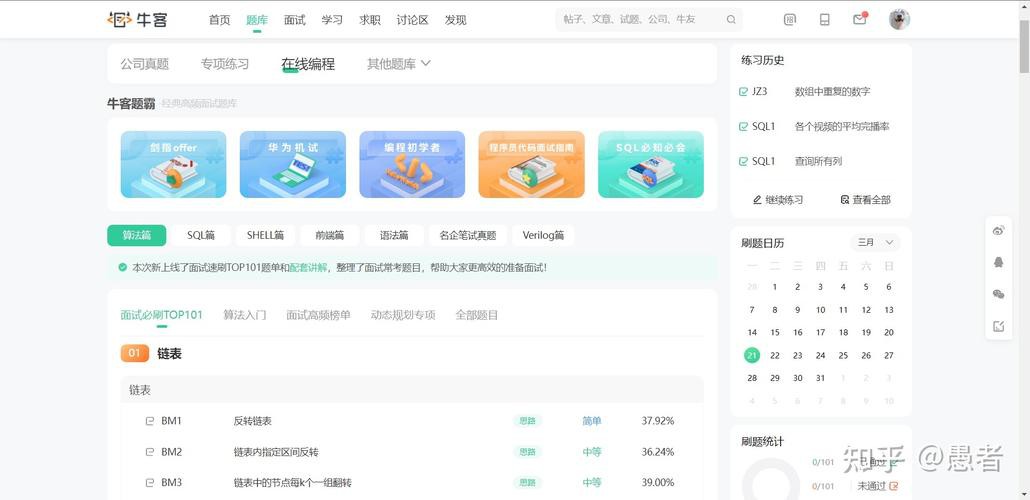Viewport: 1030px width, 500px height.
Task: Open 面试 in top navigation
Action: pos(295,20)
